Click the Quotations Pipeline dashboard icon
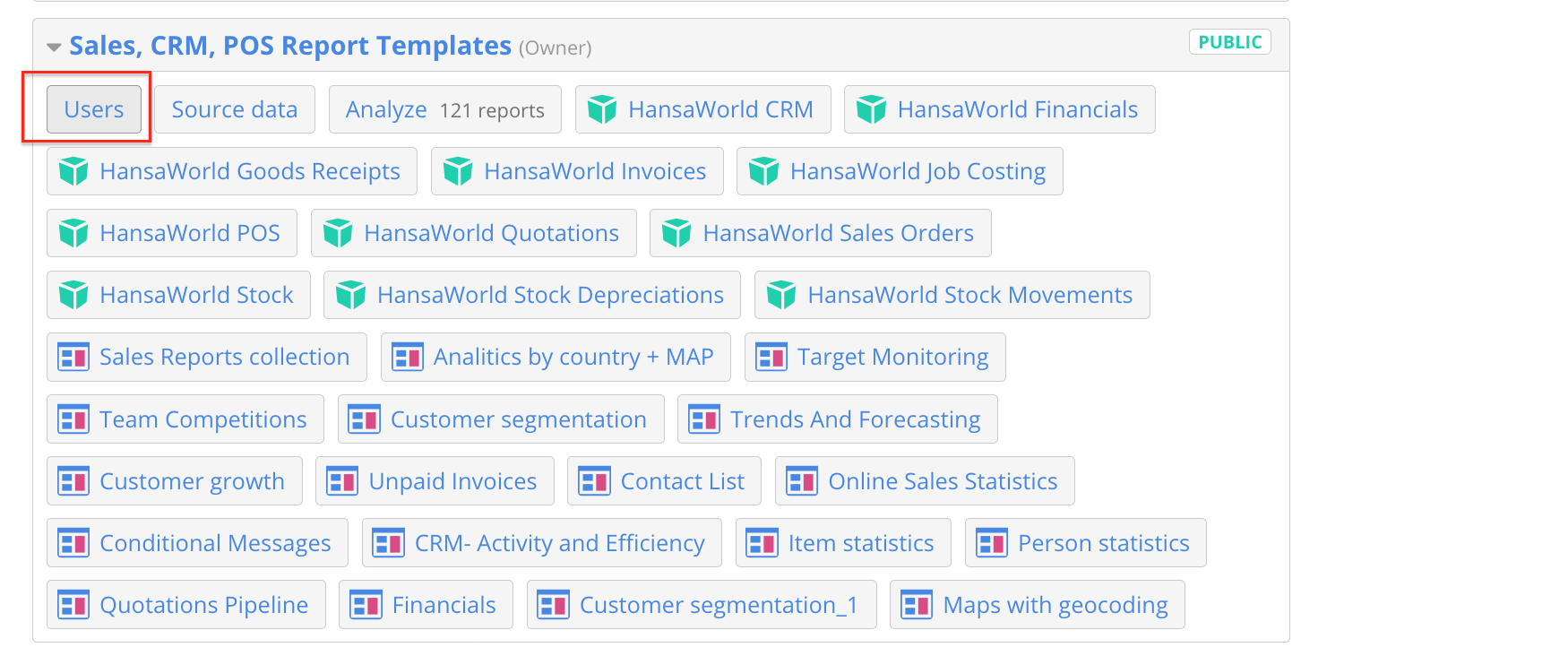This screenshot has width=1568, height=656. click(73, 605)
